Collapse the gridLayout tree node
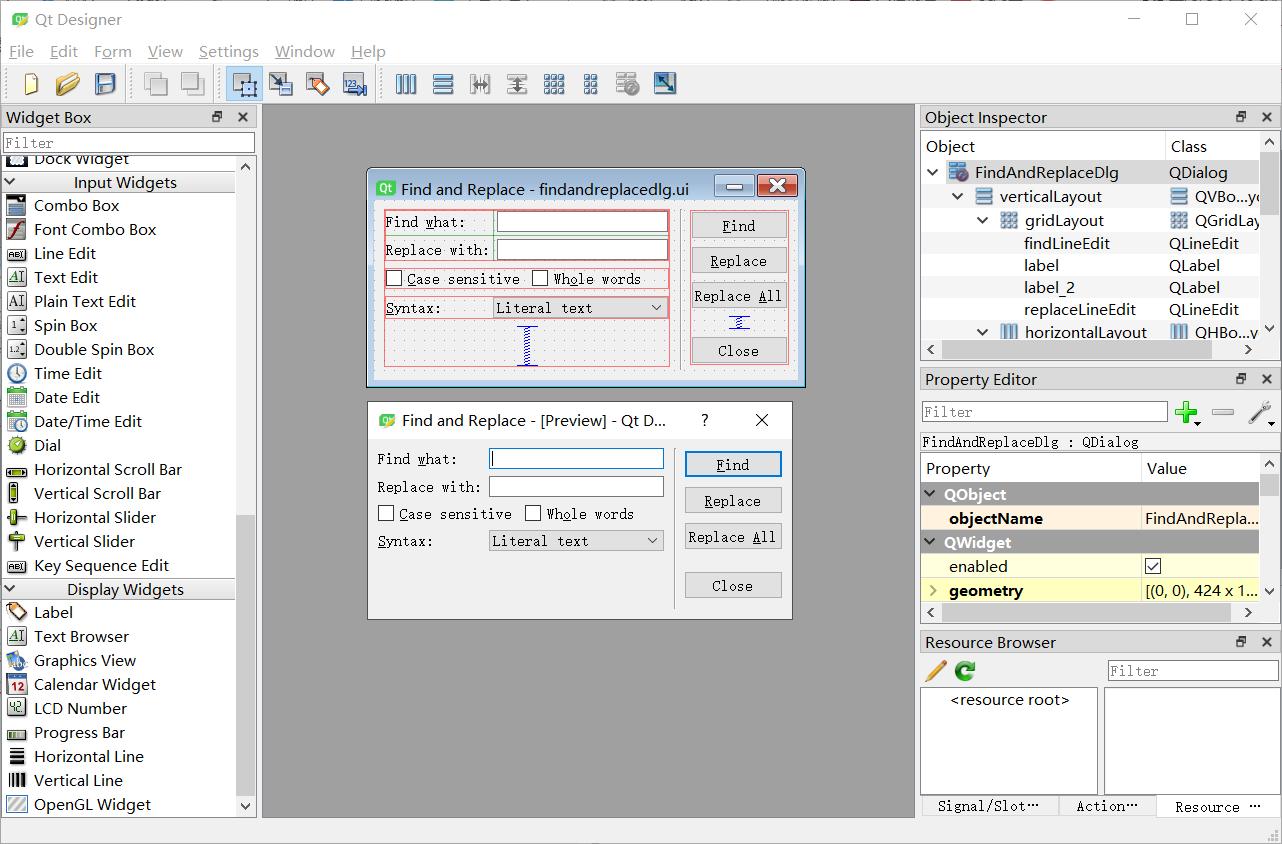Viewport: 1282px width, 844px height. [x=983, y=221]
